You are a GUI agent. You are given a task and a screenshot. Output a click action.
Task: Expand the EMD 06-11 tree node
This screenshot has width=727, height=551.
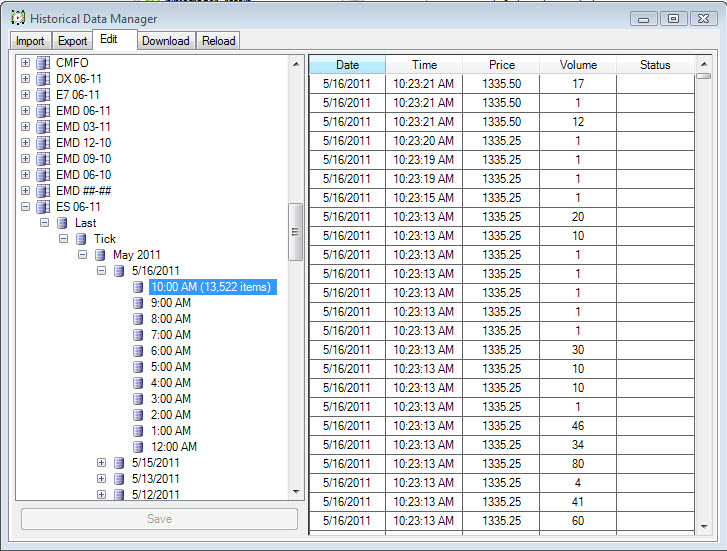pos(26,111)
